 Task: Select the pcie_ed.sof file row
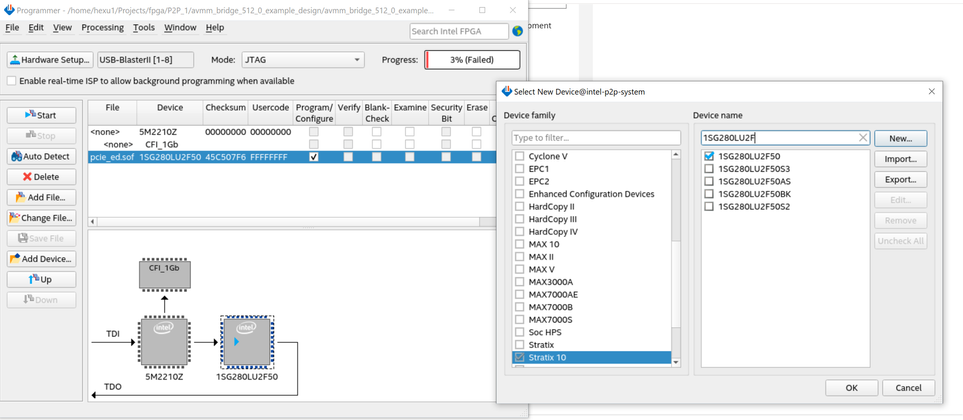click(292, 157)
